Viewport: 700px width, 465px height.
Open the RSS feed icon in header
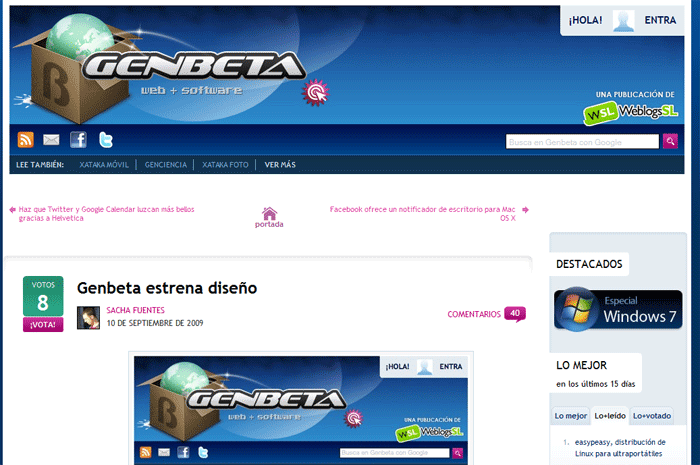[25, 140]
